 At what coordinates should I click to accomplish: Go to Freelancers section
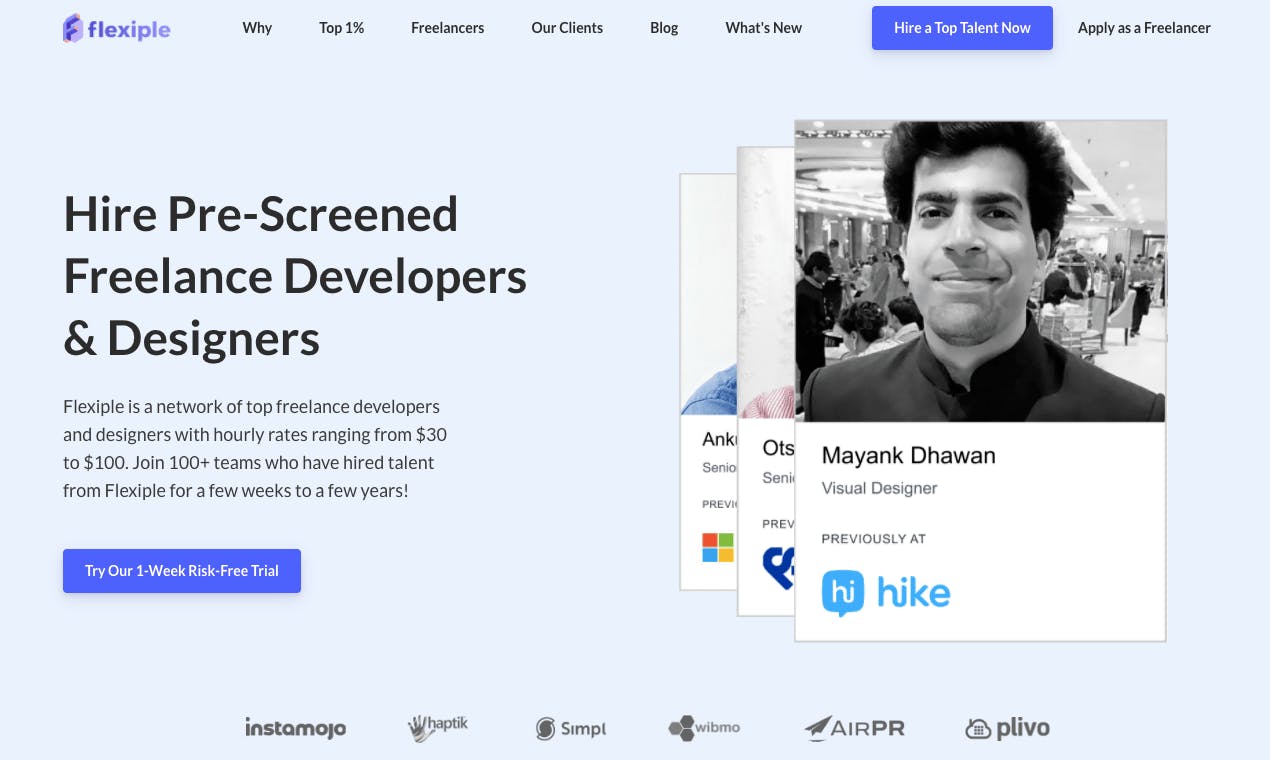pos(447,28)
